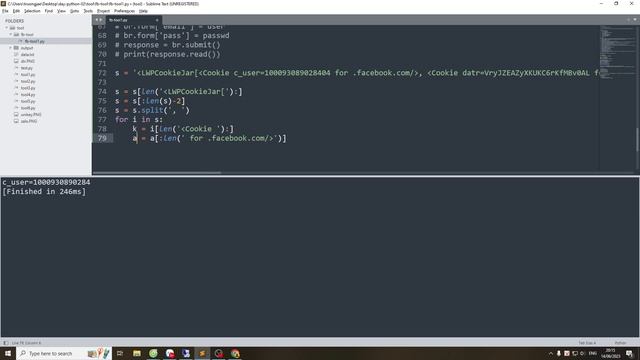640x360 pixels.
Task: Open the Edit menu
Action: [x=16, y=11]
